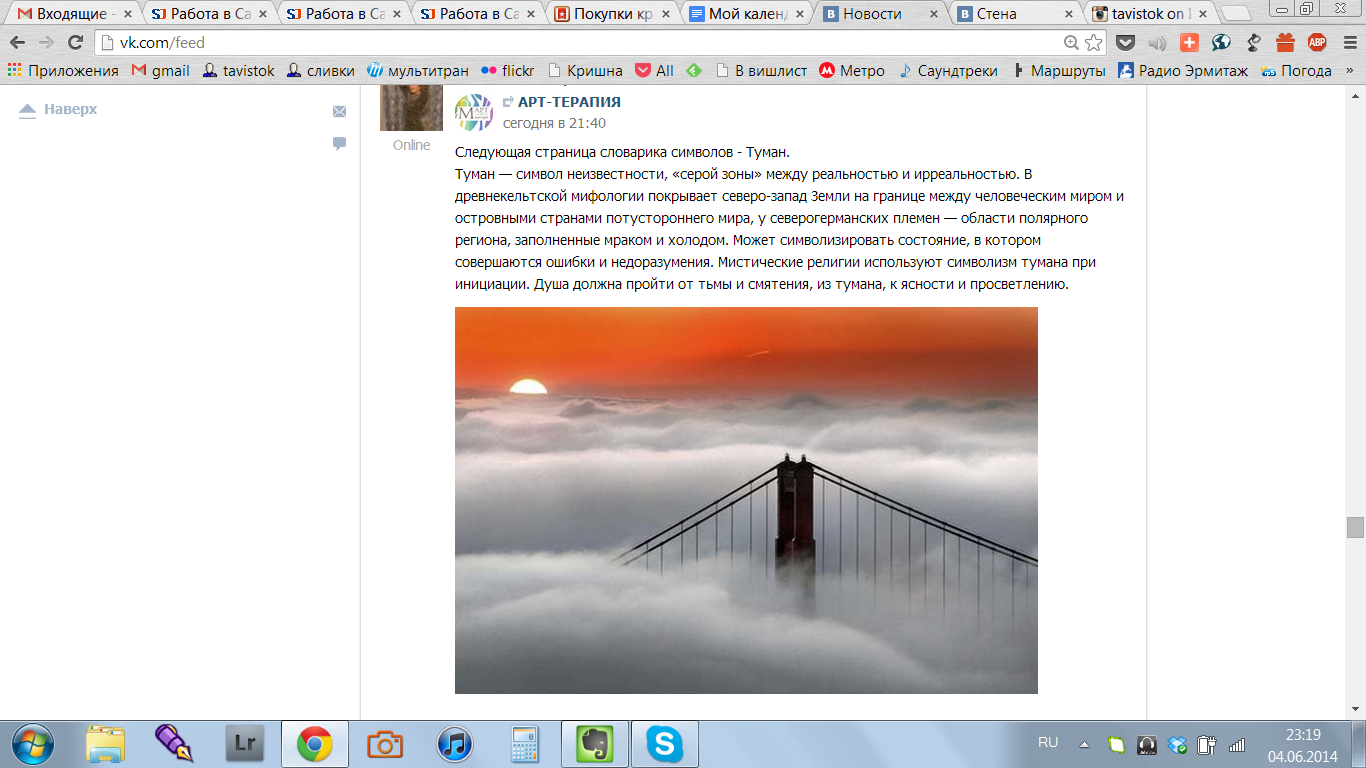Switch keyboard language from RU
The height and width of the screenshot is (768, 1366).
click(1047, 743)
